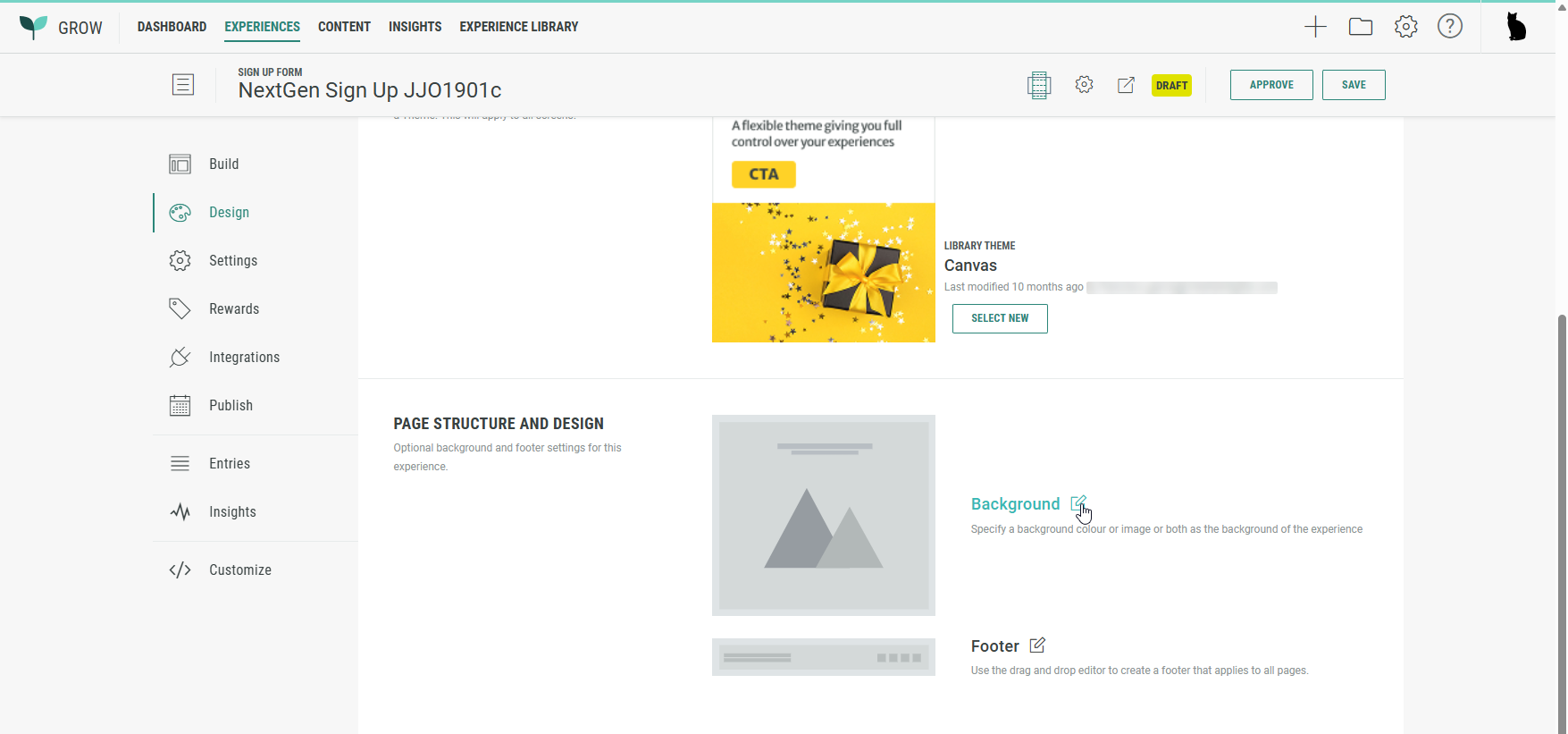1568x734 pixels.
Task: Click the GROW leaf logo
Action: click(x=33, y=27)
